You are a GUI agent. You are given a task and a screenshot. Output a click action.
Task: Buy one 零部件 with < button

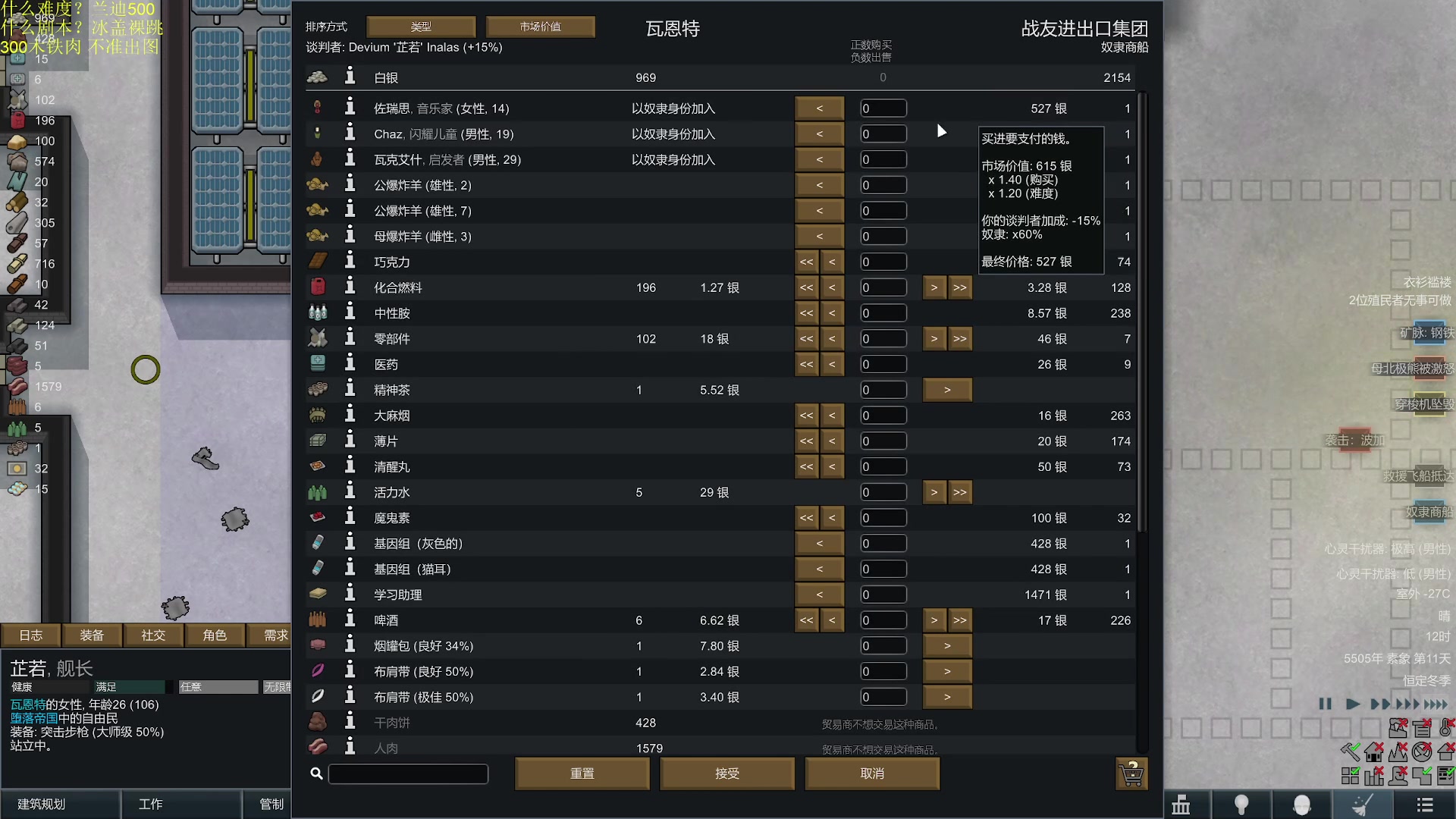(x=832, y=338)
